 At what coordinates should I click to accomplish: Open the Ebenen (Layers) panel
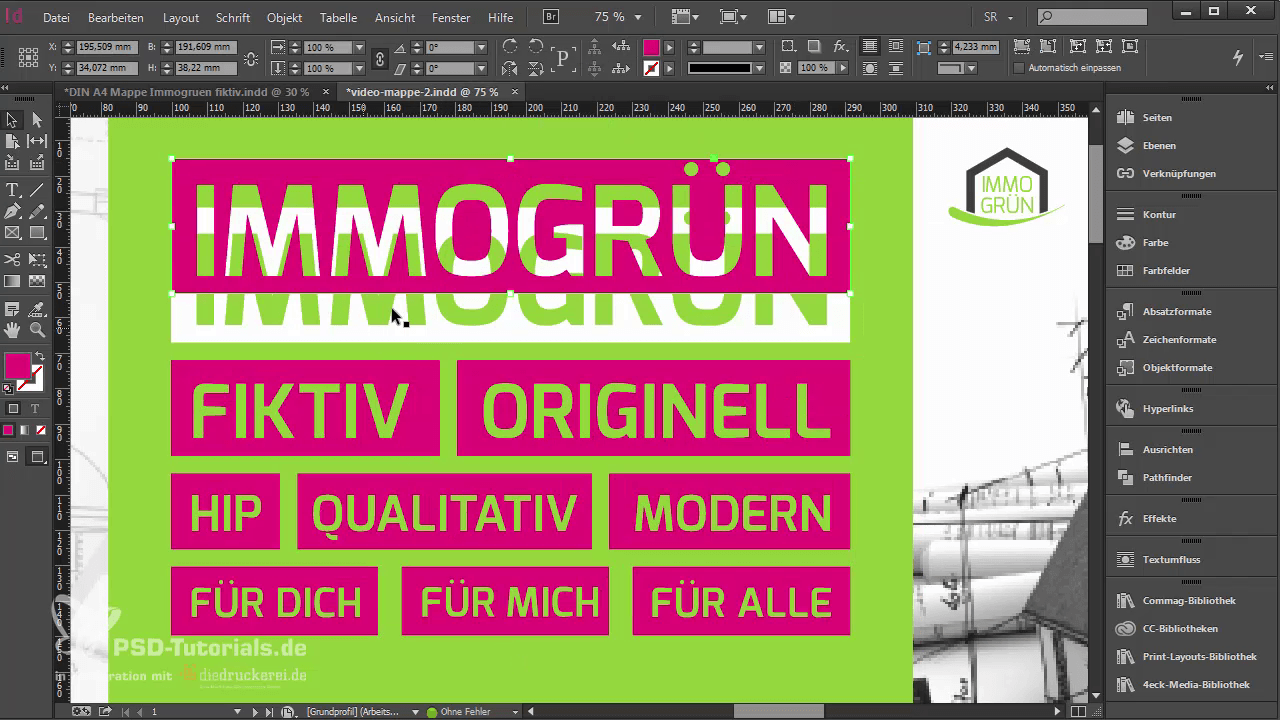pos(1158,146)
